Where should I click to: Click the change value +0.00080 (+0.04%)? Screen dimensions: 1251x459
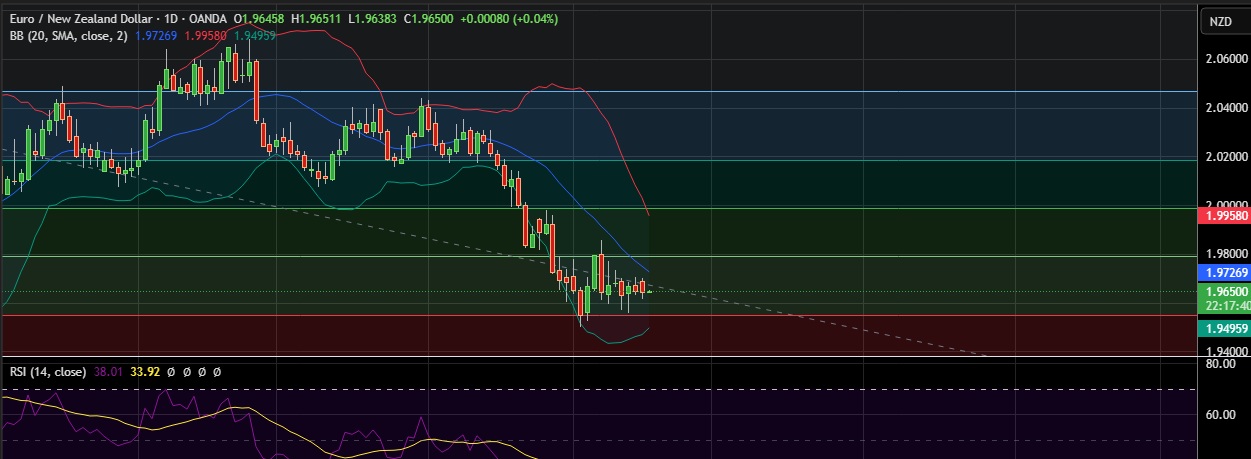(509, 19)
